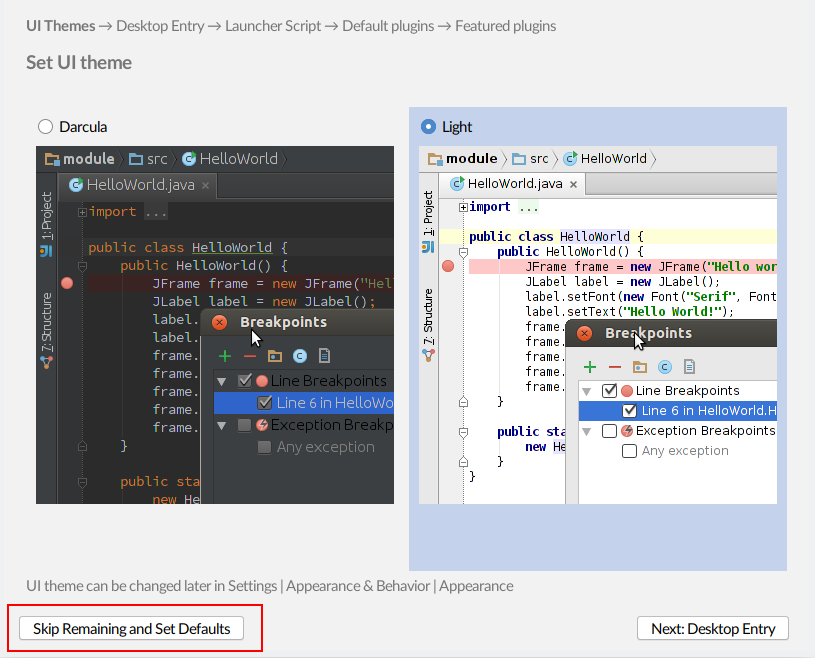Click Exception Breakpoints lightning icon in Darcula preview

[262, 425]
